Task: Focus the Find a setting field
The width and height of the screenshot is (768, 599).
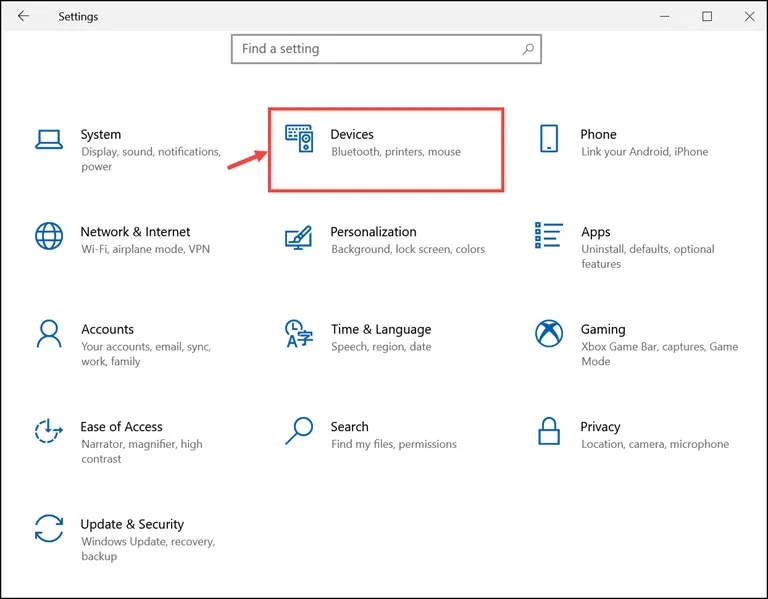Action: 386,49
